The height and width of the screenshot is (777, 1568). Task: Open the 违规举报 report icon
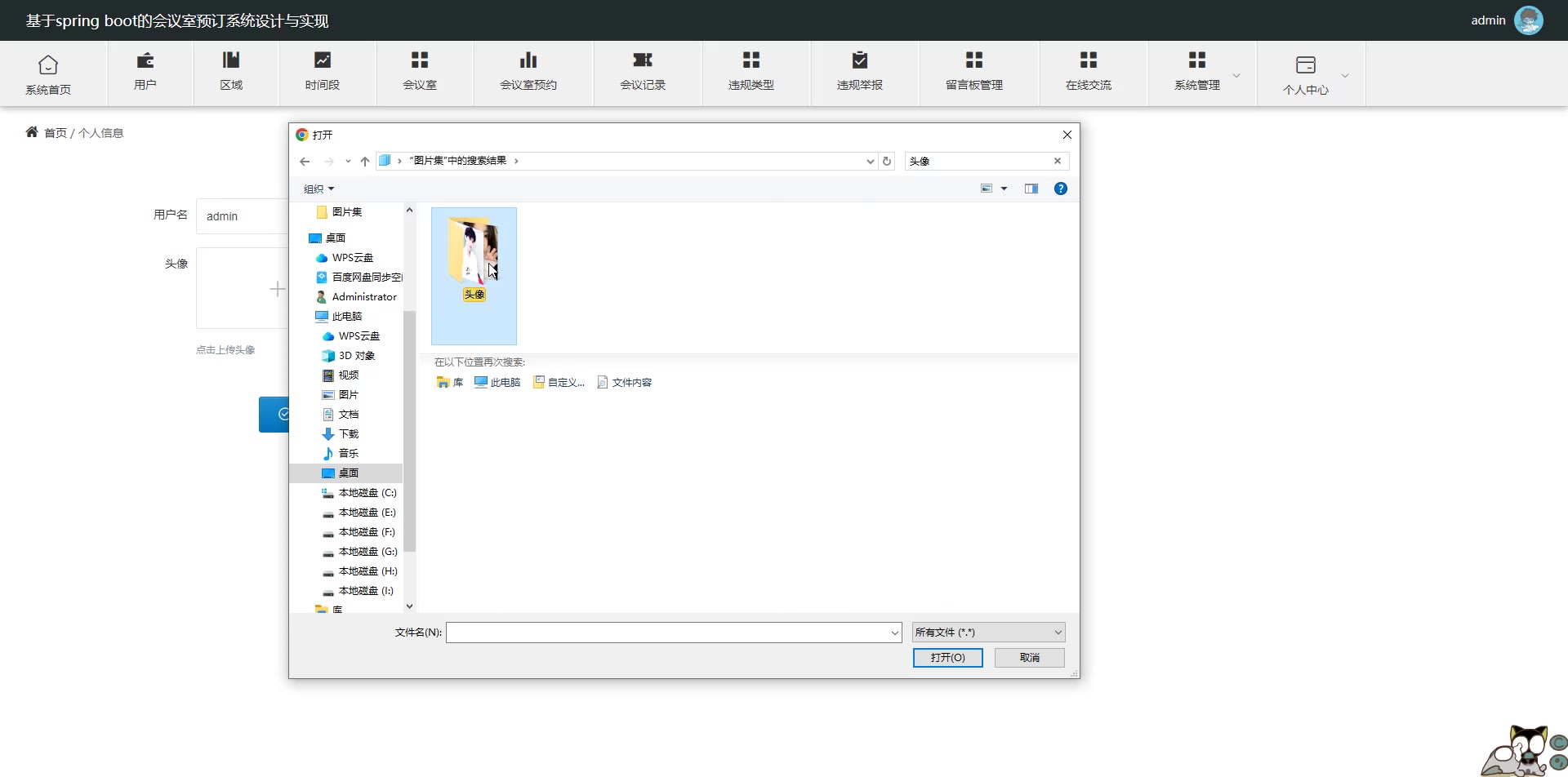coord(860,60)
